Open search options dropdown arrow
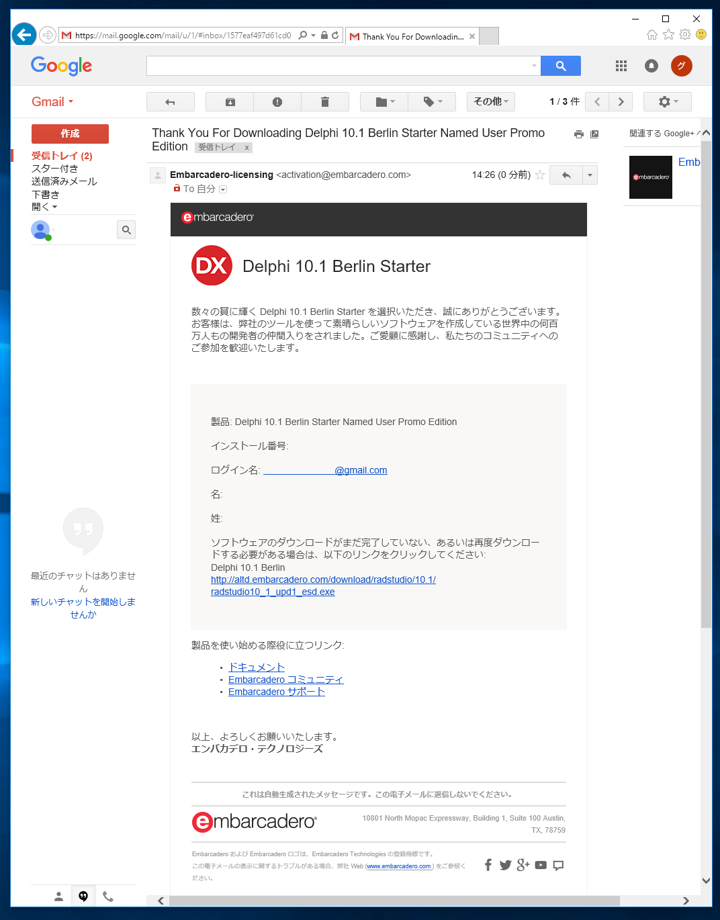720x920 pixels. click(534, 66)
